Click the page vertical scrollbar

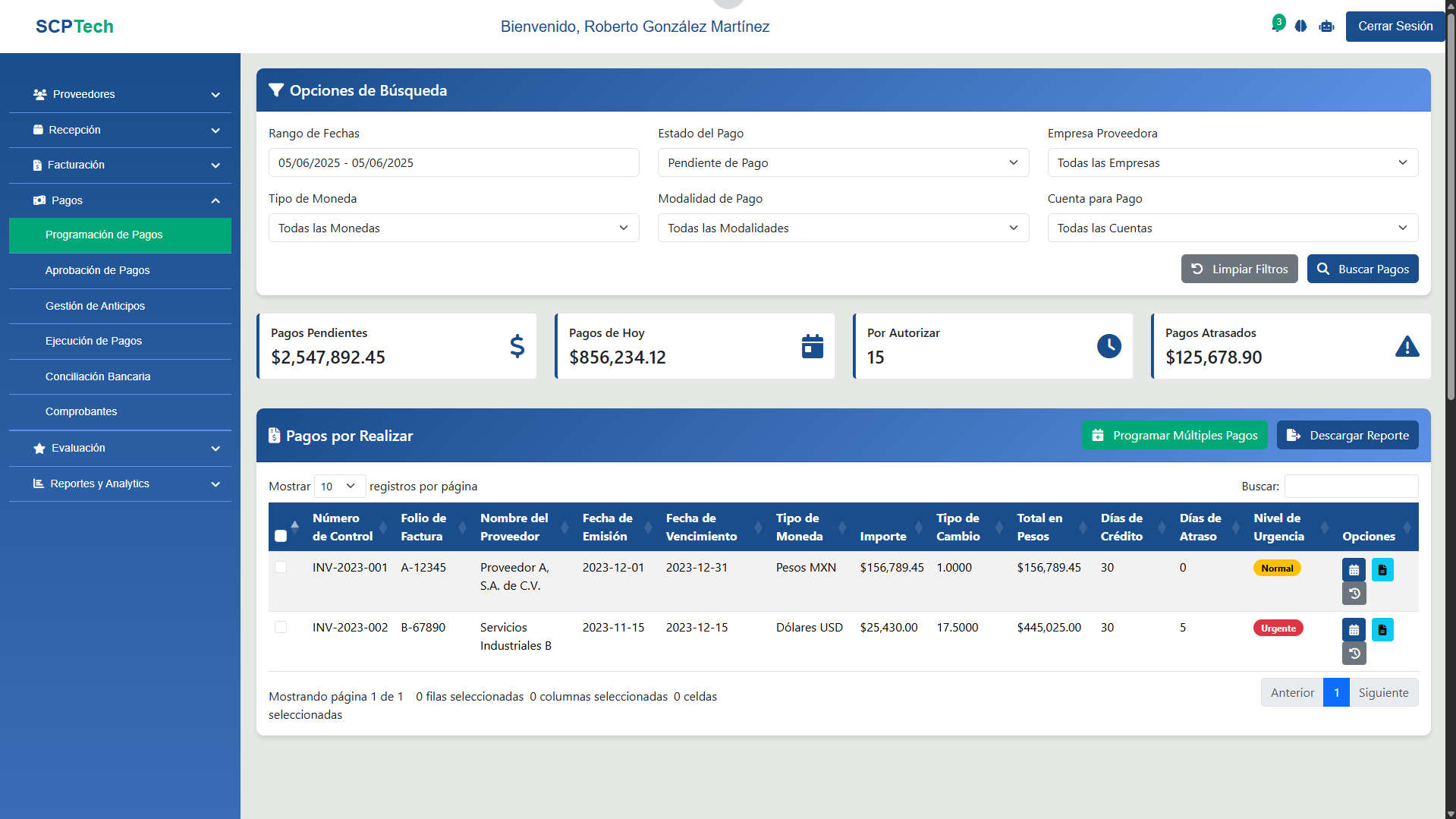(x=1450, y=205)
